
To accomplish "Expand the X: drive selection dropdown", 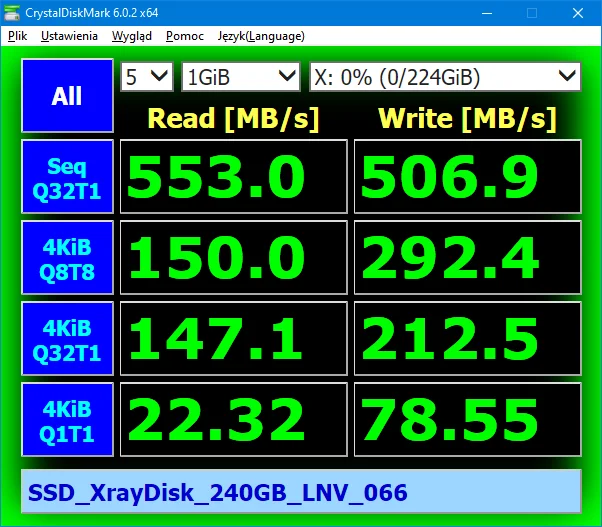I will coord(445,77).
